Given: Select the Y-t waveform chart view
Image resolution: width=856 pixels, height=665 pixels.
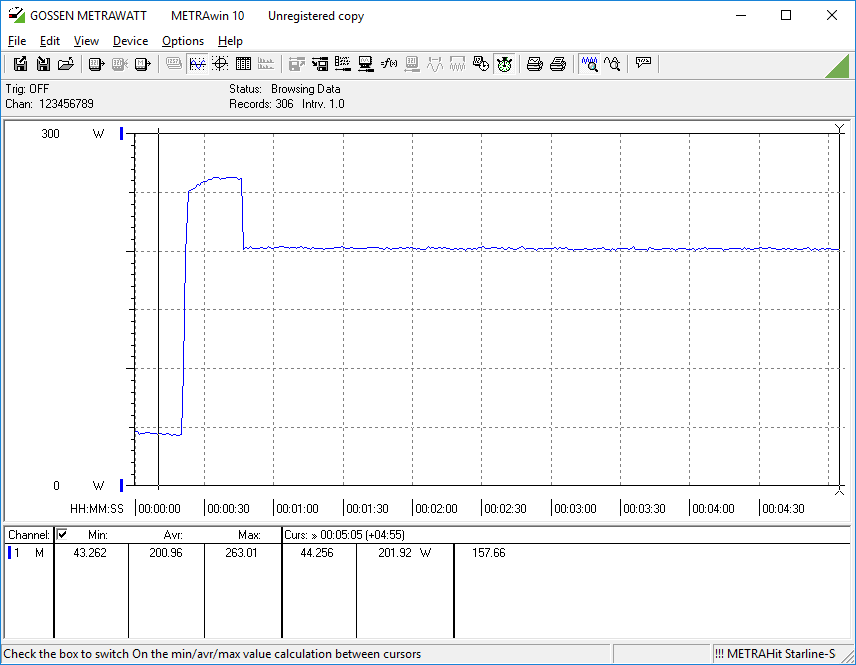Looking at the screenshot, I should (197, 64).
